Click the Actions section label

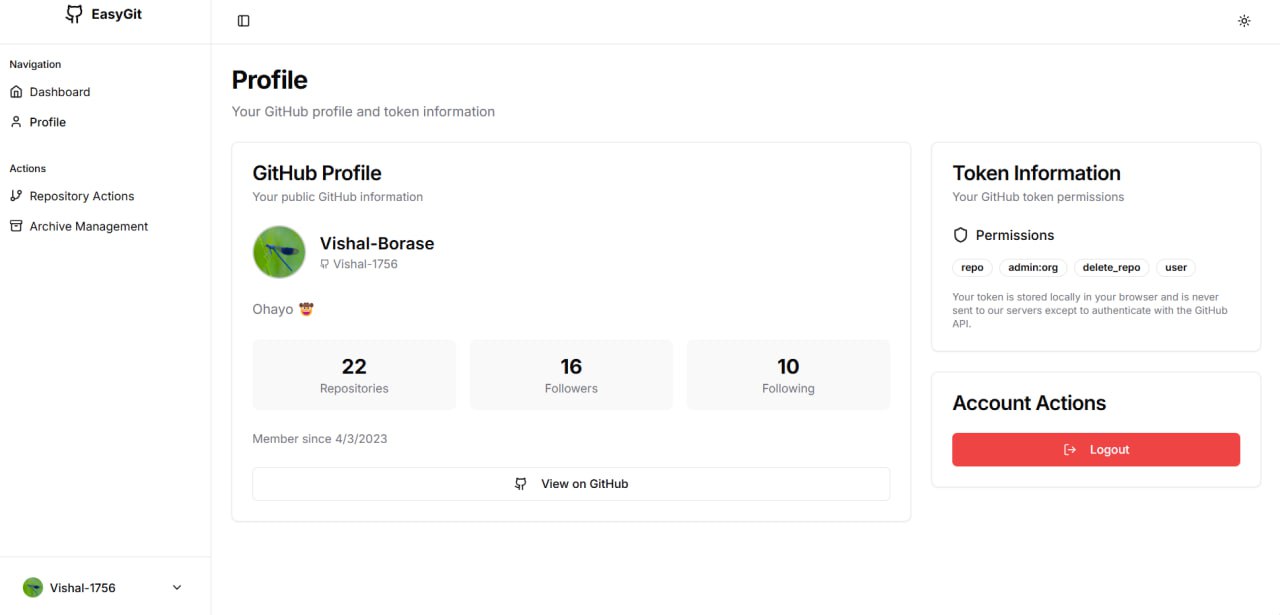coord(28,168)
